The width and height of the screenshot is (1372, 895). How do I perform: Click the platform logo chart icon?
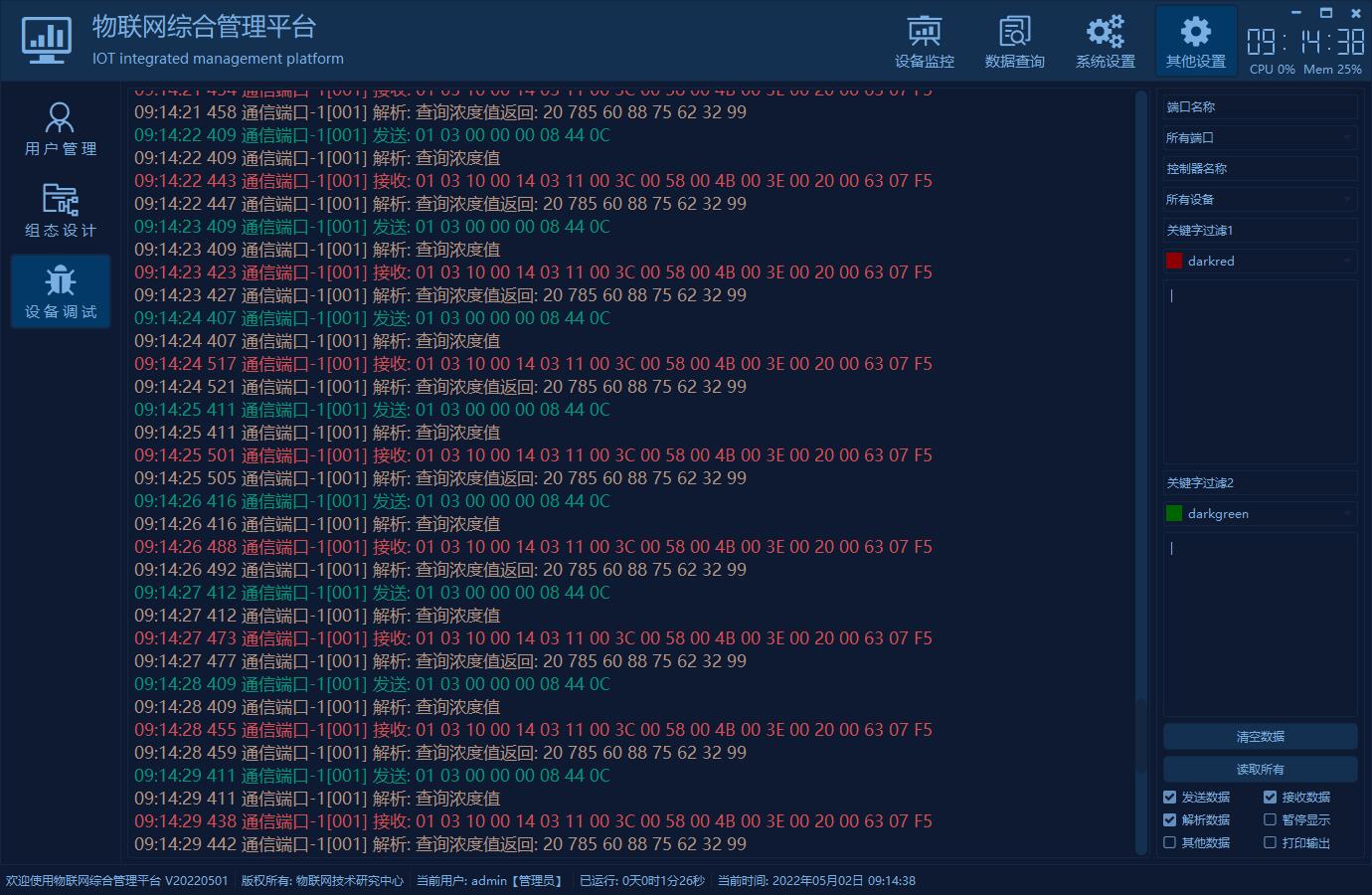[x=46, y=40]
